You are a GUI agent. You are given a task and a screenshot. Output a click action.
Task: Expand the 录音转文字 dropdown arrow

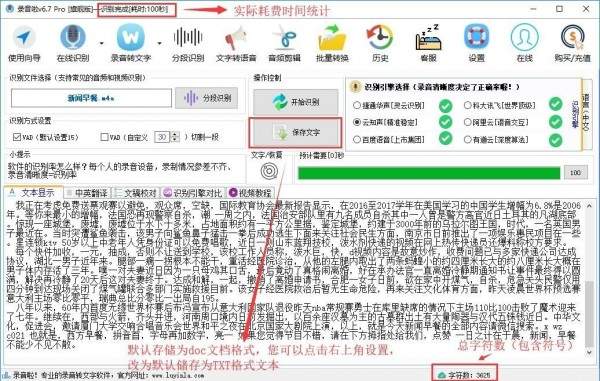click(x=160, y=43)
